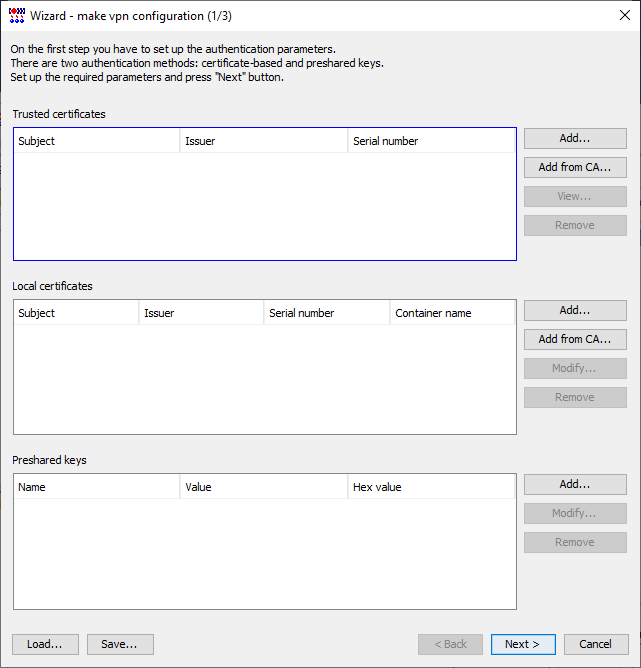Click View button for trusted certificates

point(575,196)
